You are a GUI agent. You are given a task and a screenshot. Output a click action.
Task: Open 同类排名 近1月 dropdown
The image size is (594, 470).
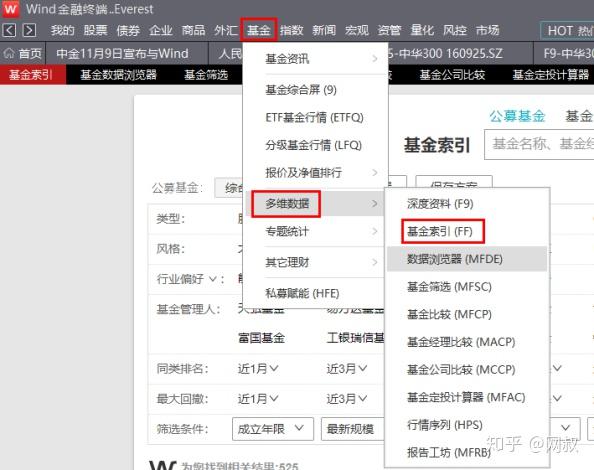coord(258,368)
